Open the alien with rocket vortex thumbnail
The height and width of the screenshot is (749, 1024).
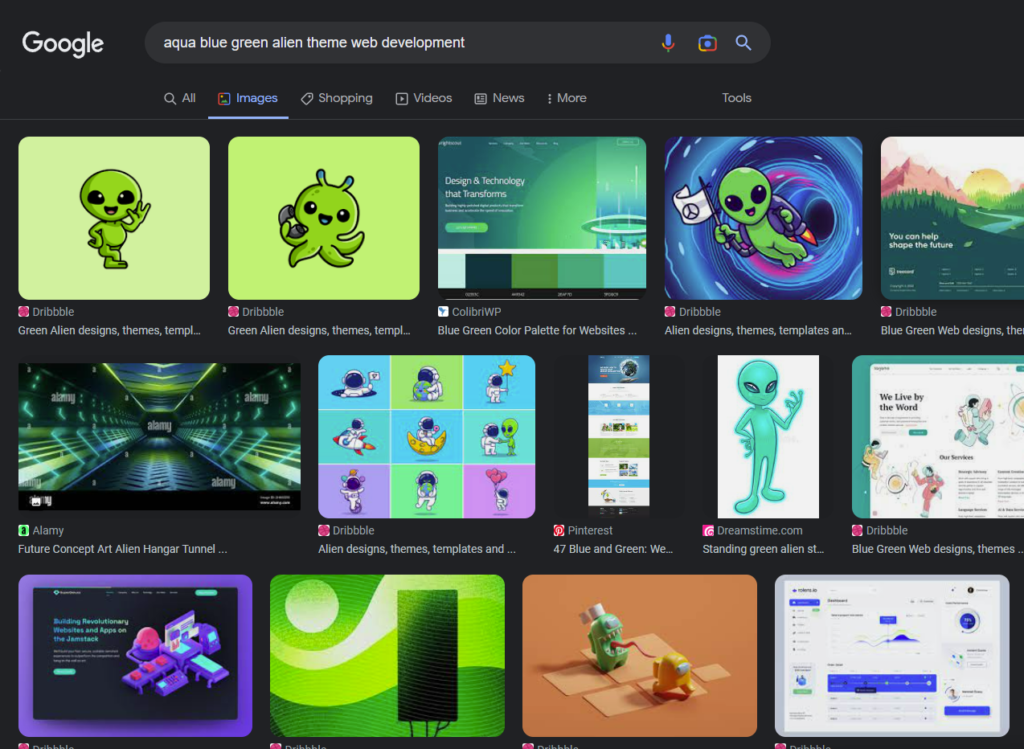[763, 218]
